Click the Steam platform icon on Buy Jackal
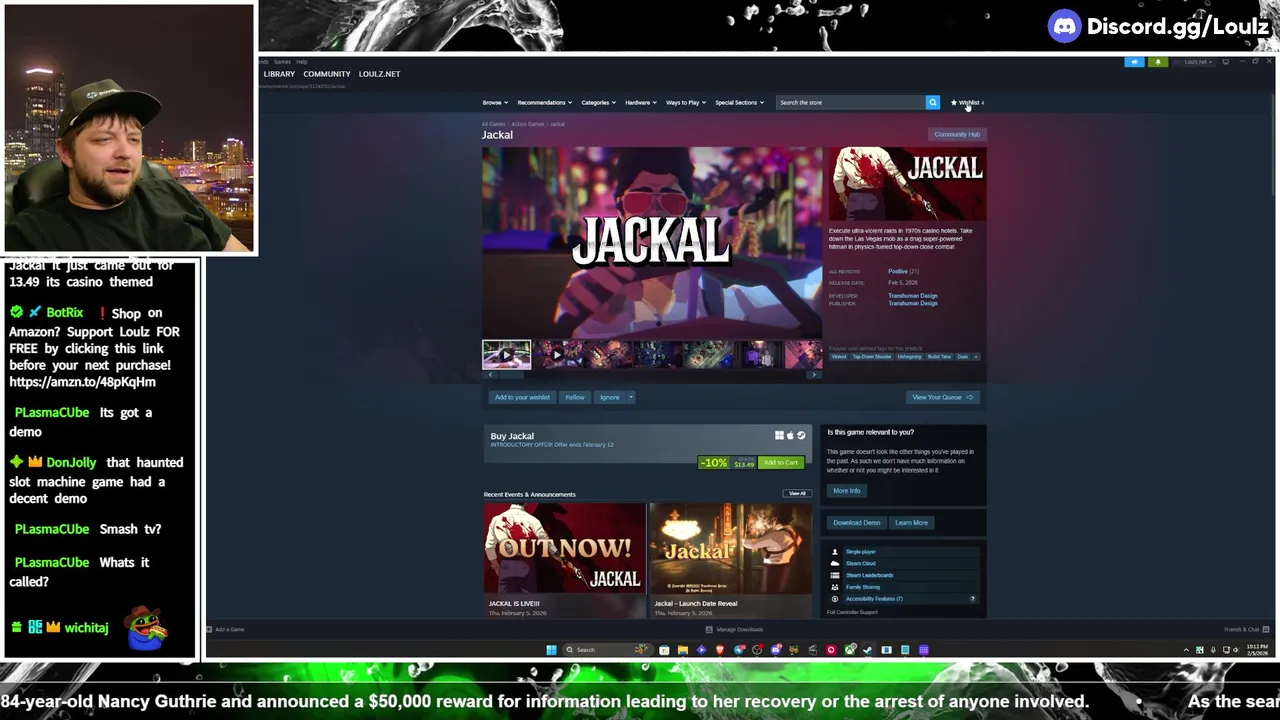This screenshot has height=720, width=1280. (x=801, y=436)
